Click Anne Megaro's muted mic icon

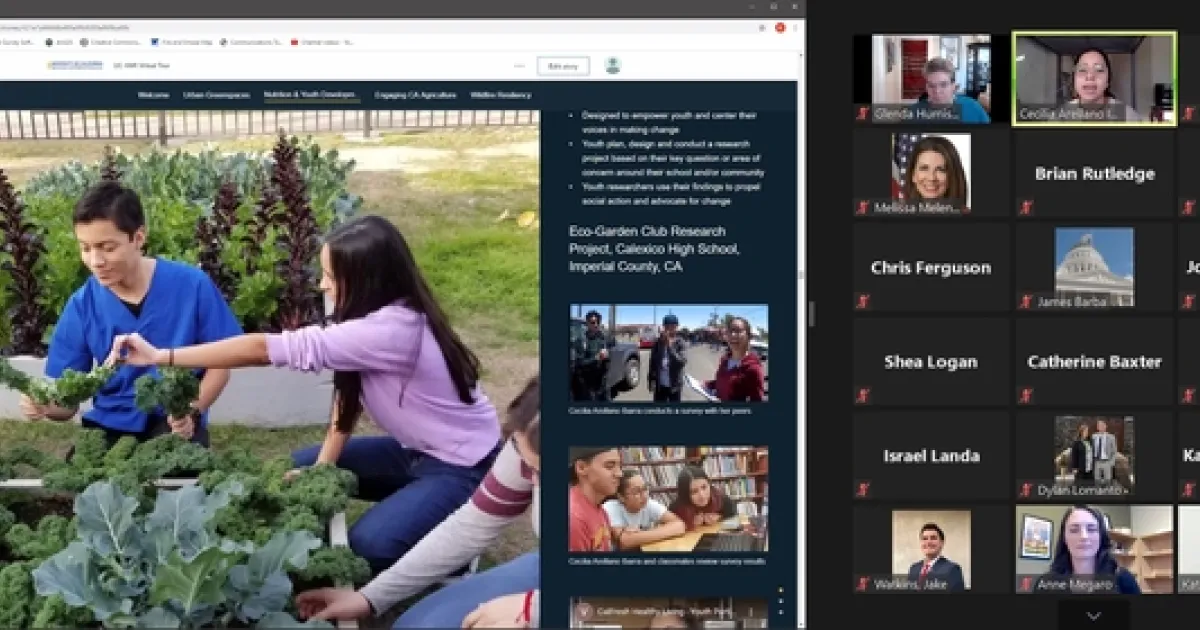pyautogui.click(x=1025, y=584)
